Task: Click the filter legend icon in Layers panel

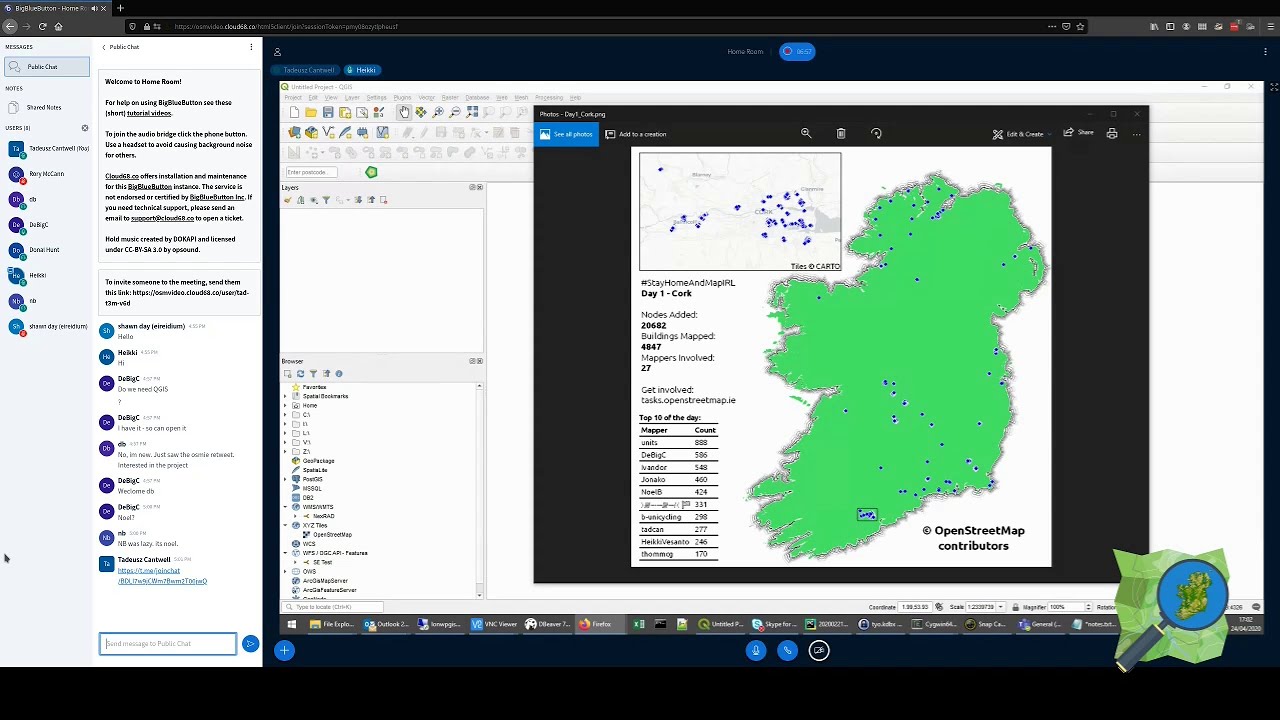Action: click(326, 200)
